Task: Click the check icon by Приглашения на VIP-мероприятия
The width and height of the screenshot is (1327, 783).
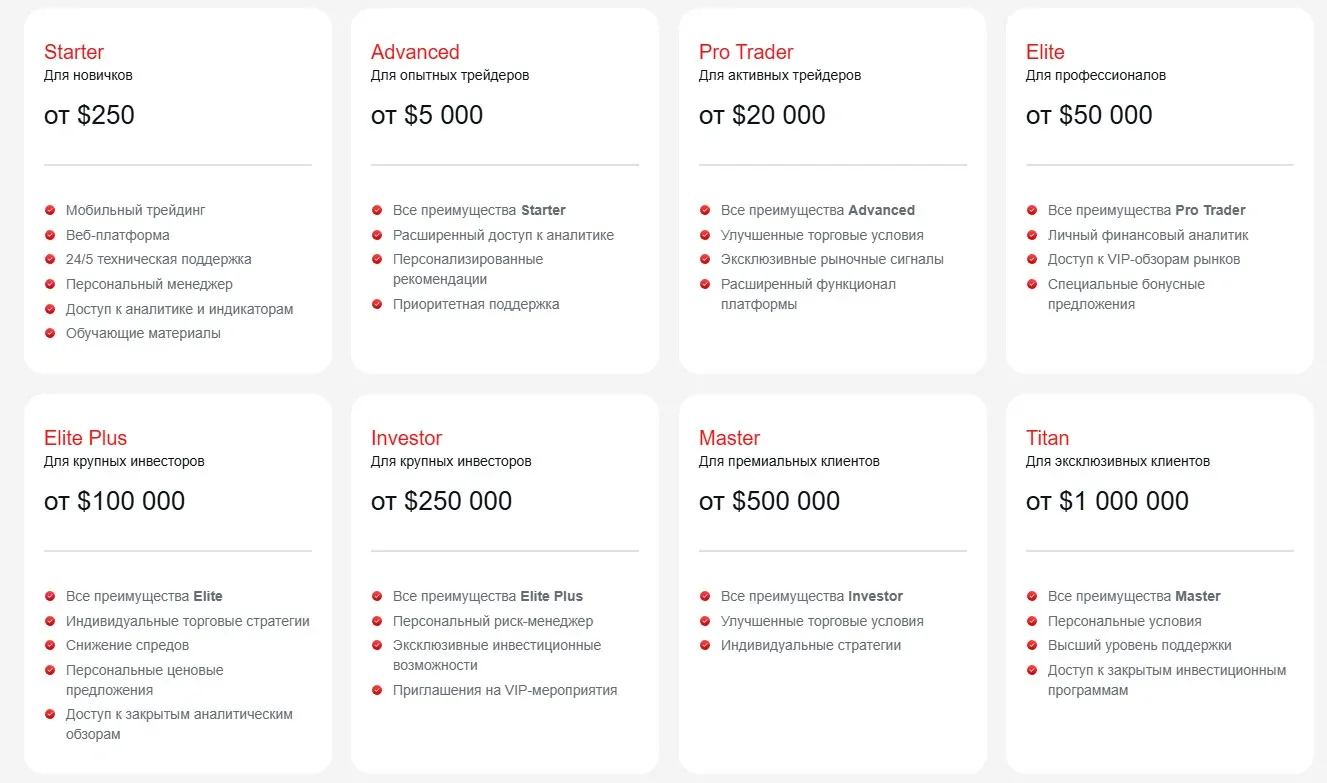Action: pos(377,690)
